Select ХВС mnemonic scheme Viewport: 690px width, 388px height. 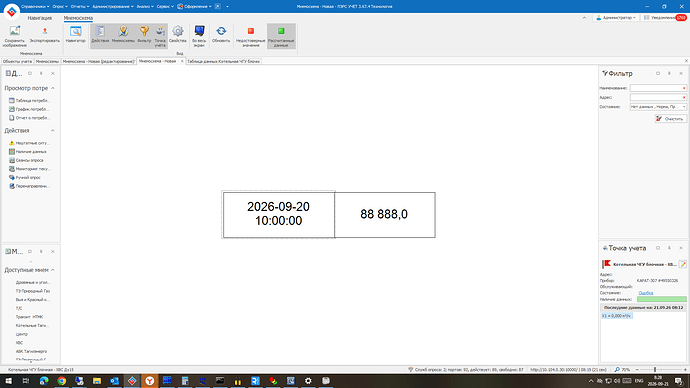(19, 343)
